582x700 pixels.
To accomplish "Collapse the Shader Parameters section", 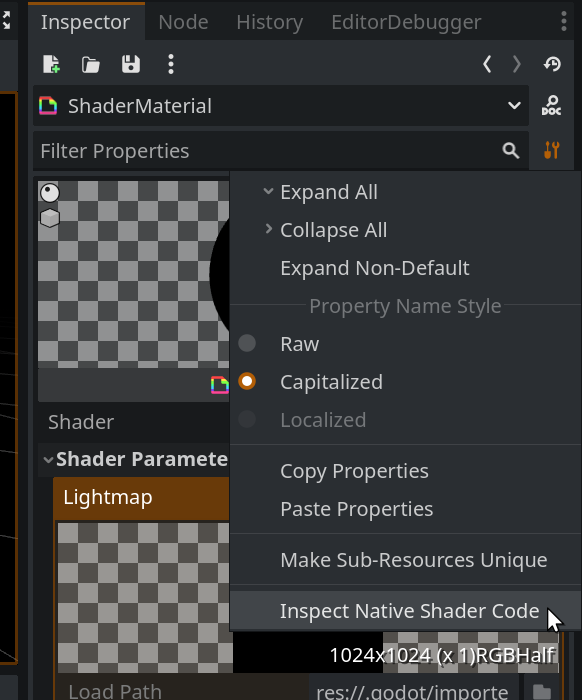I will (x=48, y=459).
